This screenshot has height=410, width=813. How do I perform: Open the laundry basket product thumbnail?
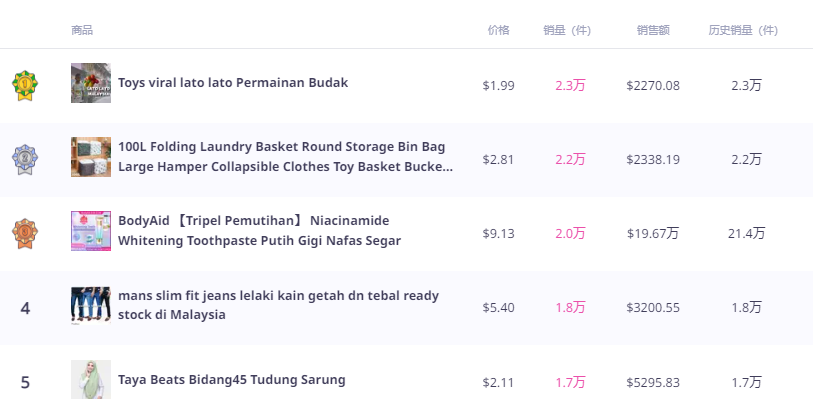(91, 158)
